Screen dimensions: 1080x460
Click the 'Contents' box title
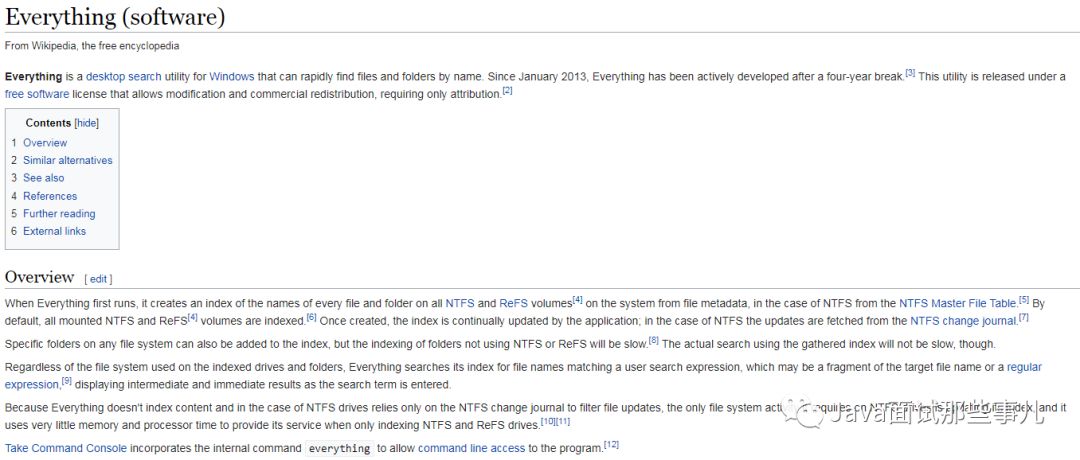coord(48,123)
